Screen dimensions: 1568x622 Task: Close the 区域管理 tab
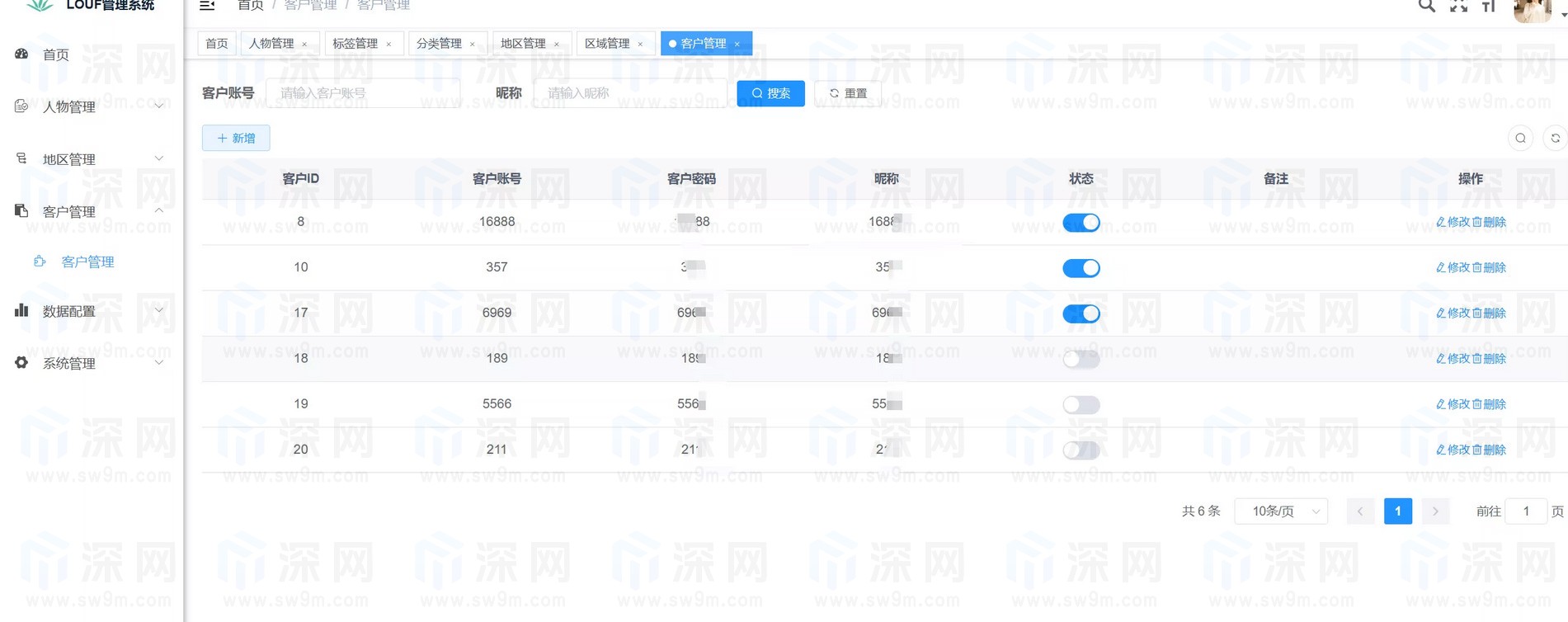coord(640,44)
